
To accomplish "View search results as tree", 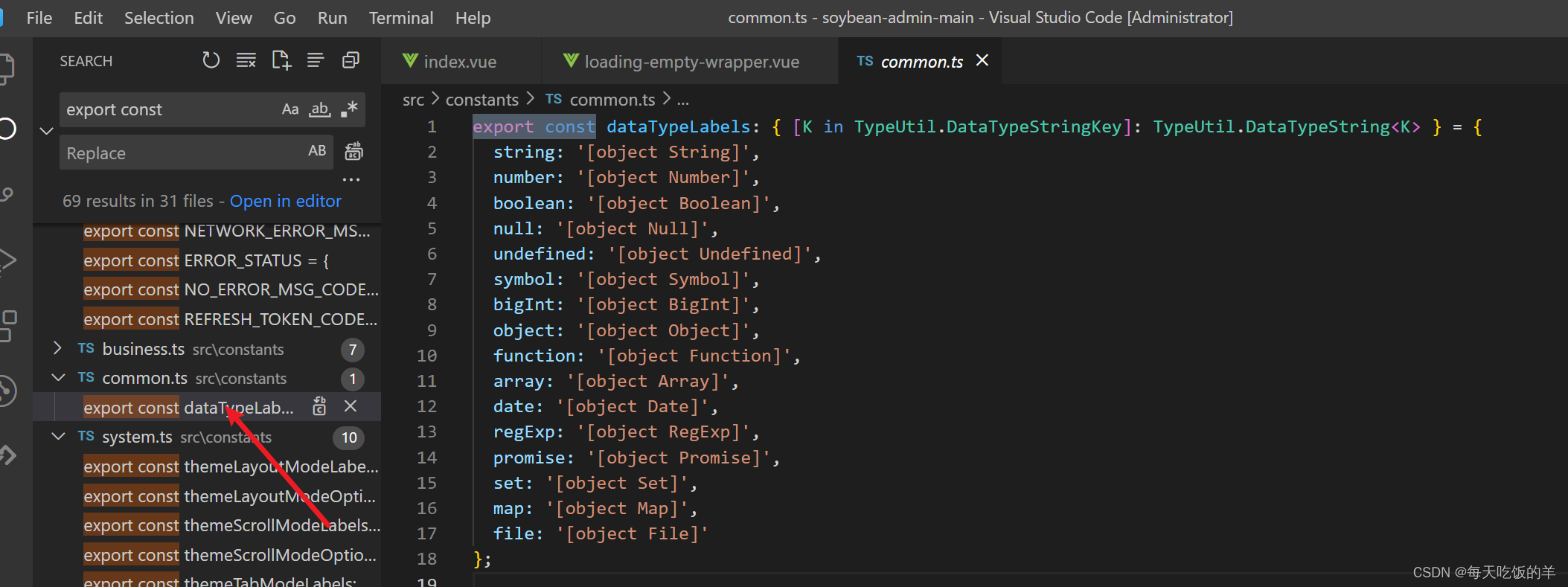I will click(316, 60).
